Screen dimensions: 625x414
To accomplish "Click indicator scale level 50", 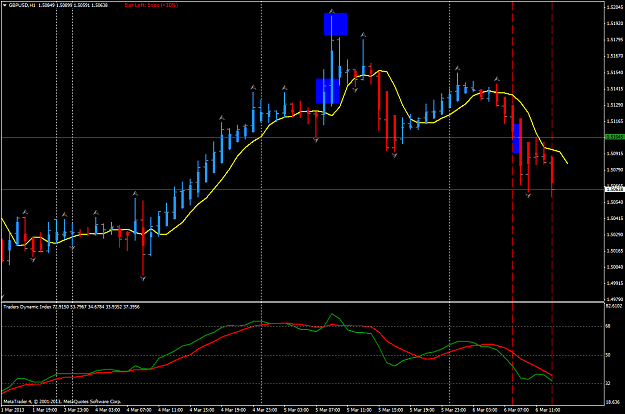I will tap(608, 355).
